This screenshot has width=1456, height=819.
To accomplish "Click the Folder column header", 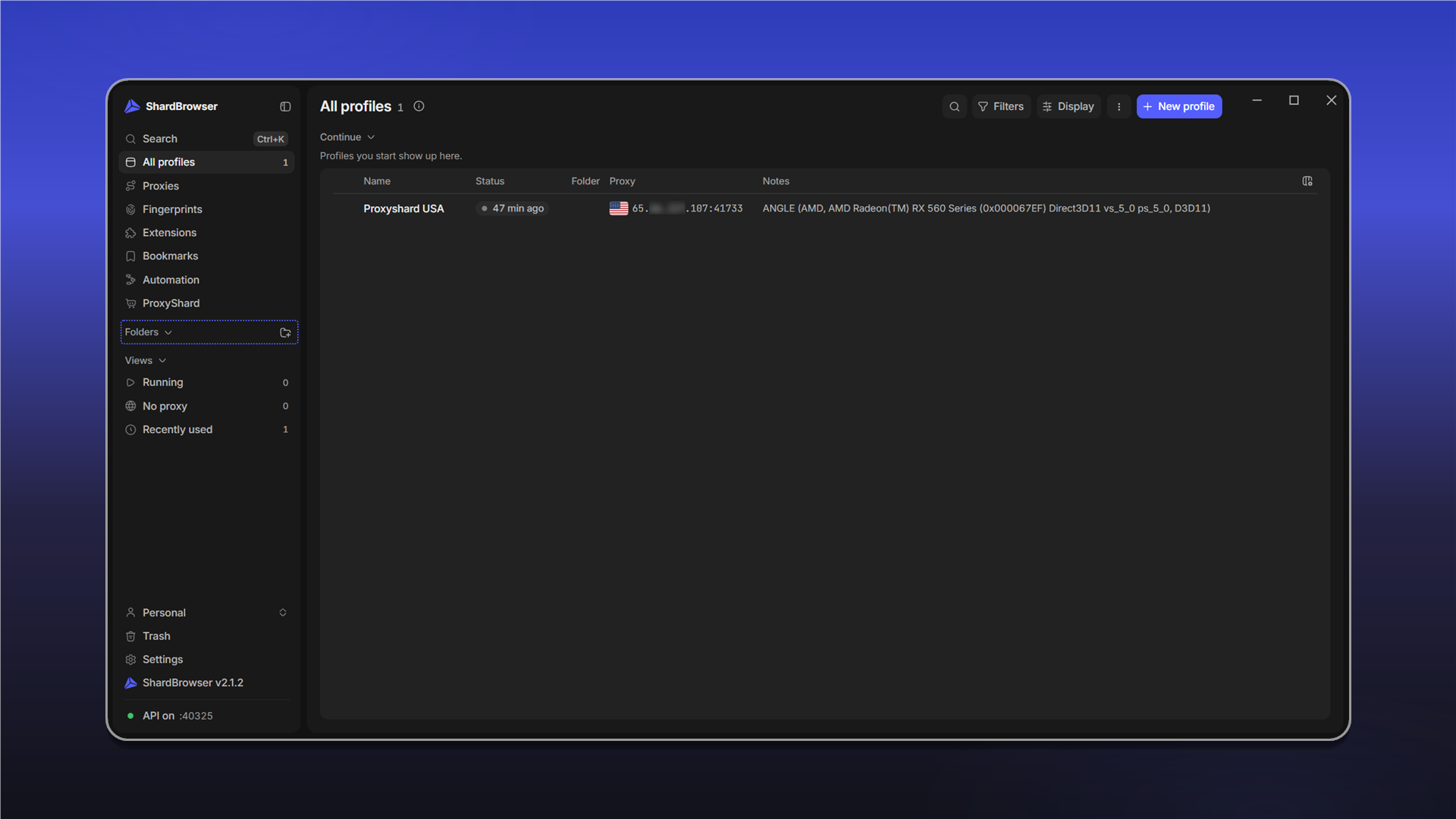I will tap(585, 181).
